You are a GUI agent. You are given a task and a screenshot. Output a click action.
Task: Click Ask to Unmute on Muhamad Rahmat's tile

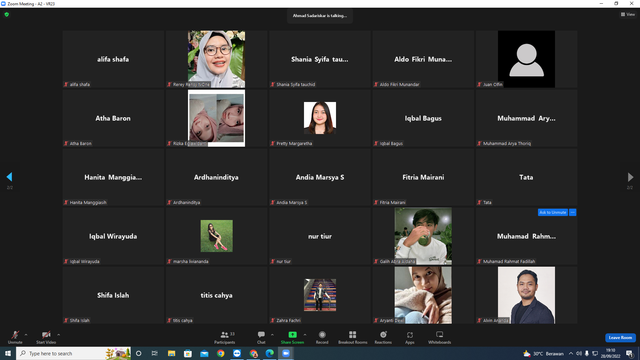[x=553, y=212]
